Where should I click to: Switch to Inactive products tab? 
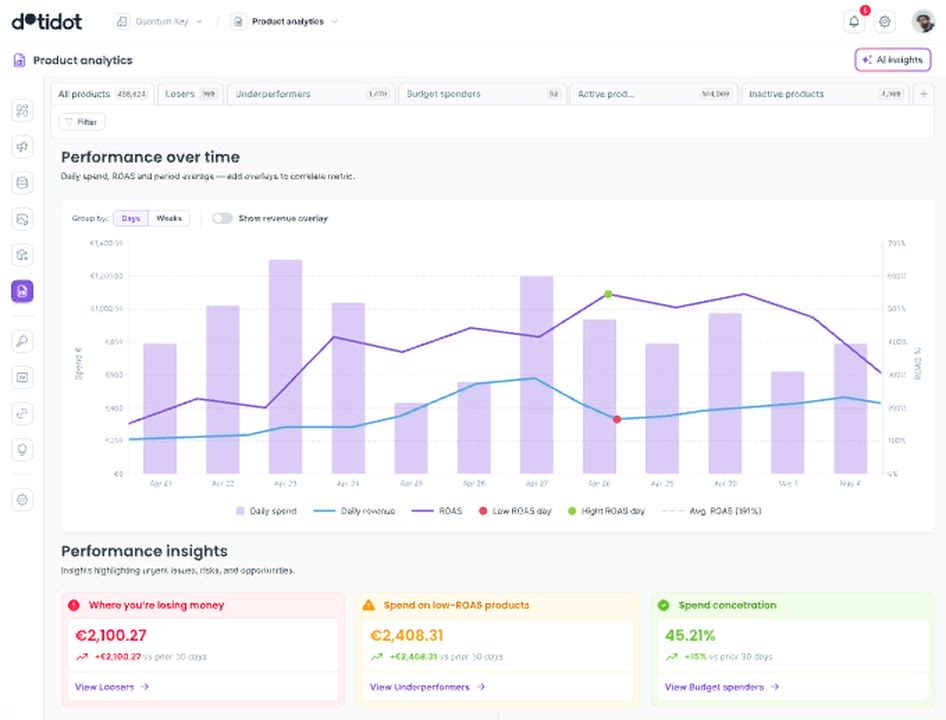pos(825,94)
